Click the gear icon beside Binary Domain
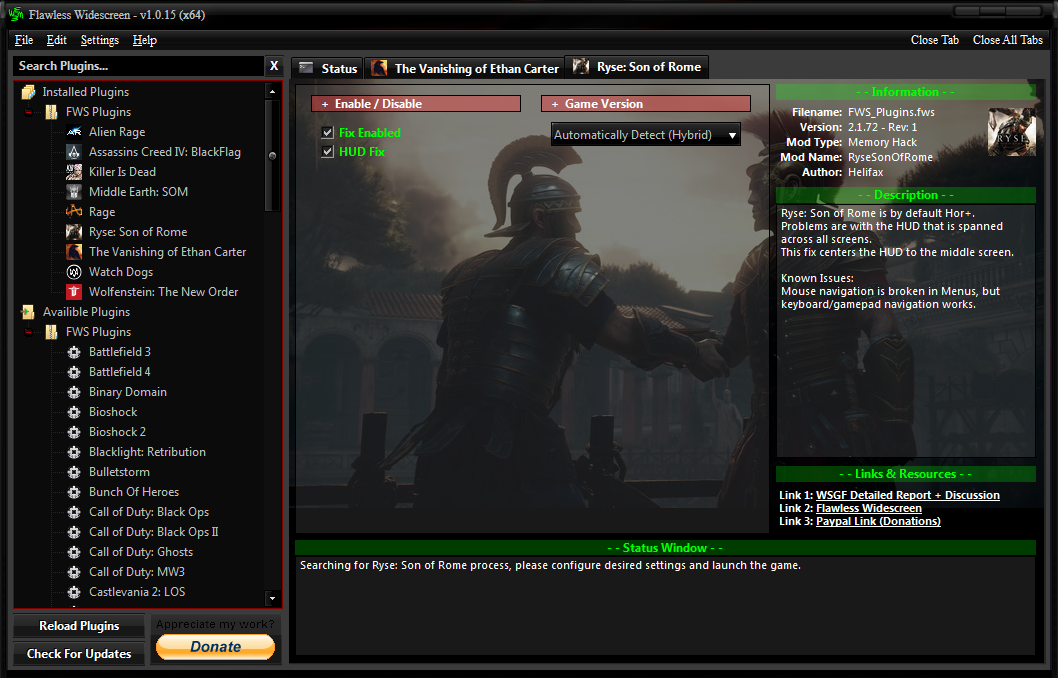The image size is (1058, 678). coord(74,392)
